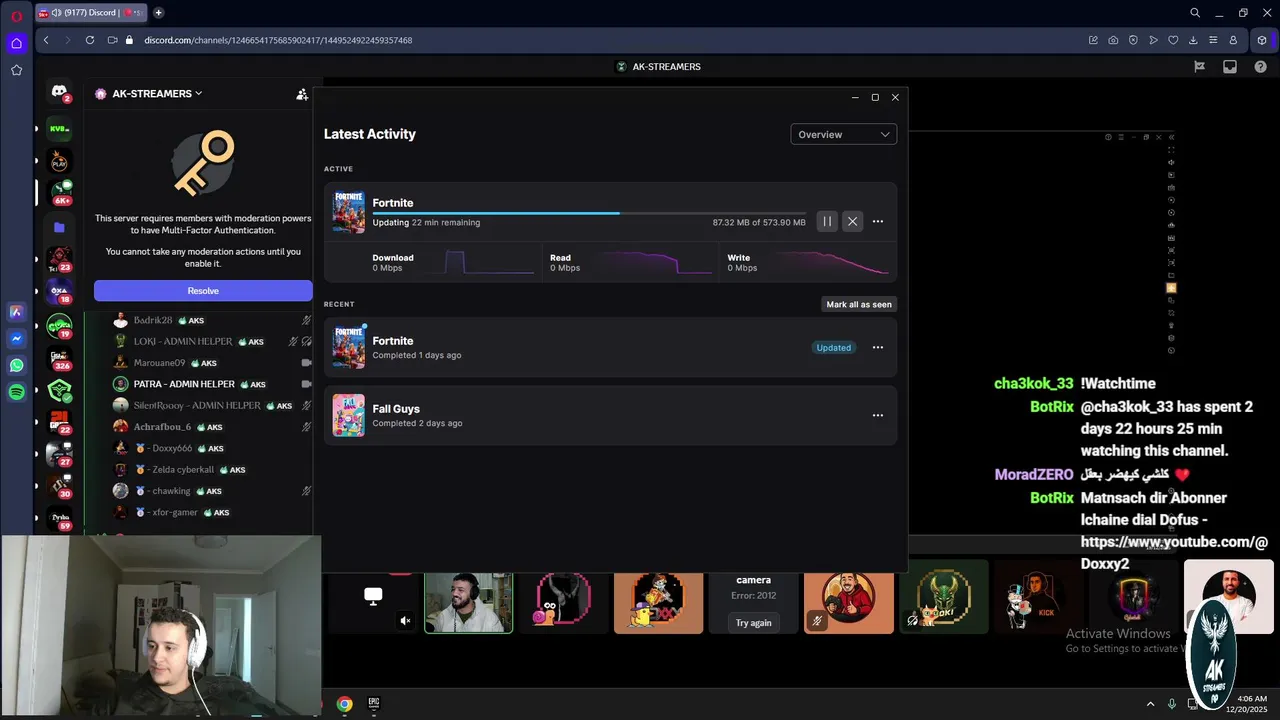Go back in browser history

(46, 40)
